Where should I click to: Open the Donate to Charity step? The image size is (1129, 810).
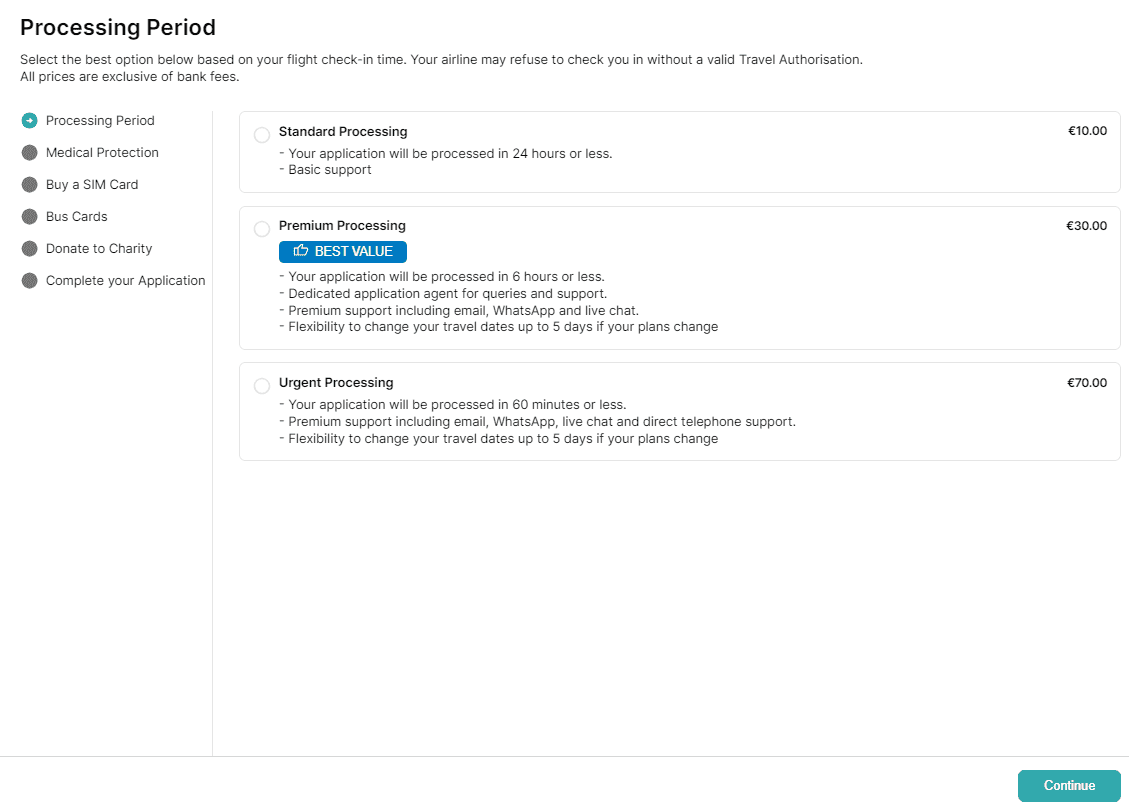click(x=99, y=249)
